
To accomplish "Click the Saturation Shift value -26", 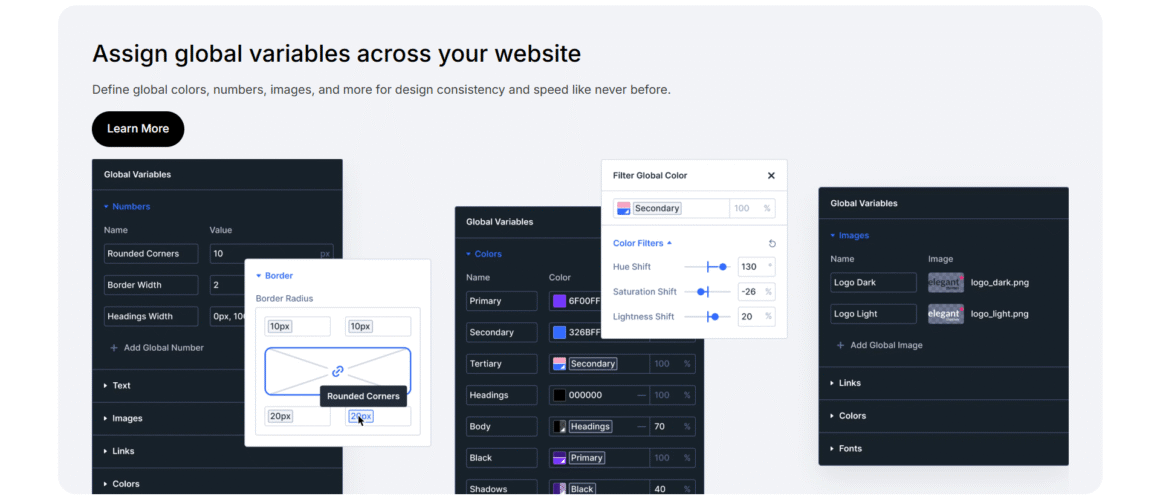I will 749,292.
